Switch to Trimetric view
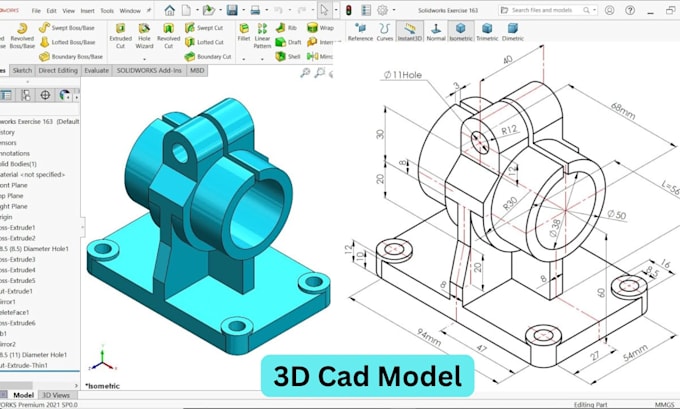680x409 pixels. point(487,32)
